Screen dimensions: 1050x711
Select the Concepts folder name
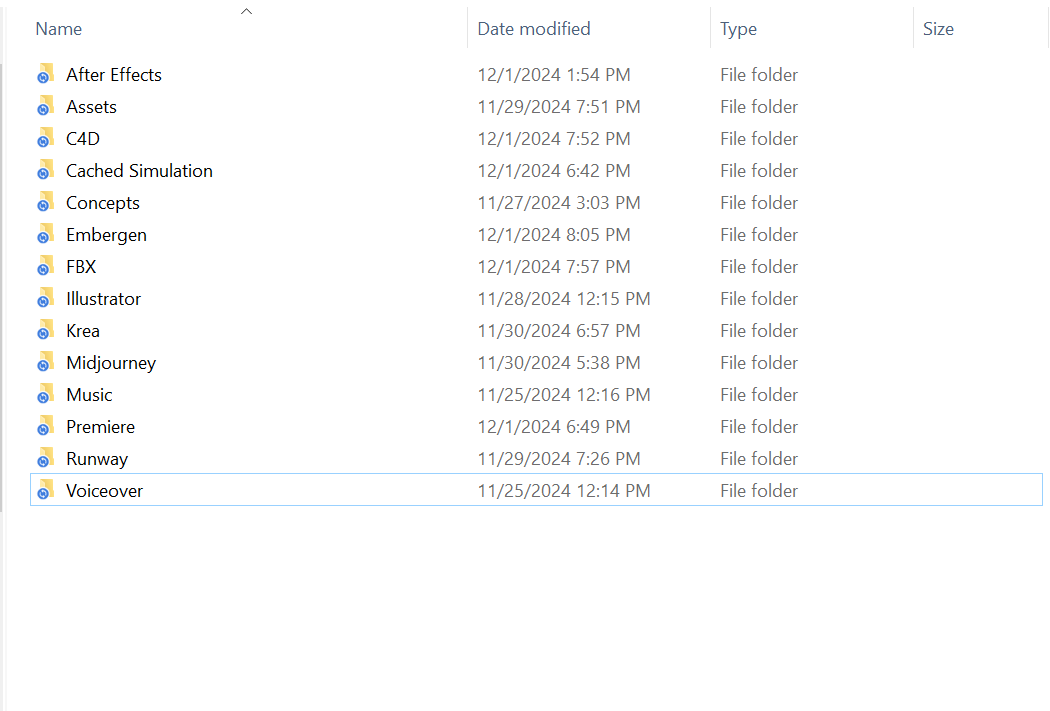click(102, 203)
